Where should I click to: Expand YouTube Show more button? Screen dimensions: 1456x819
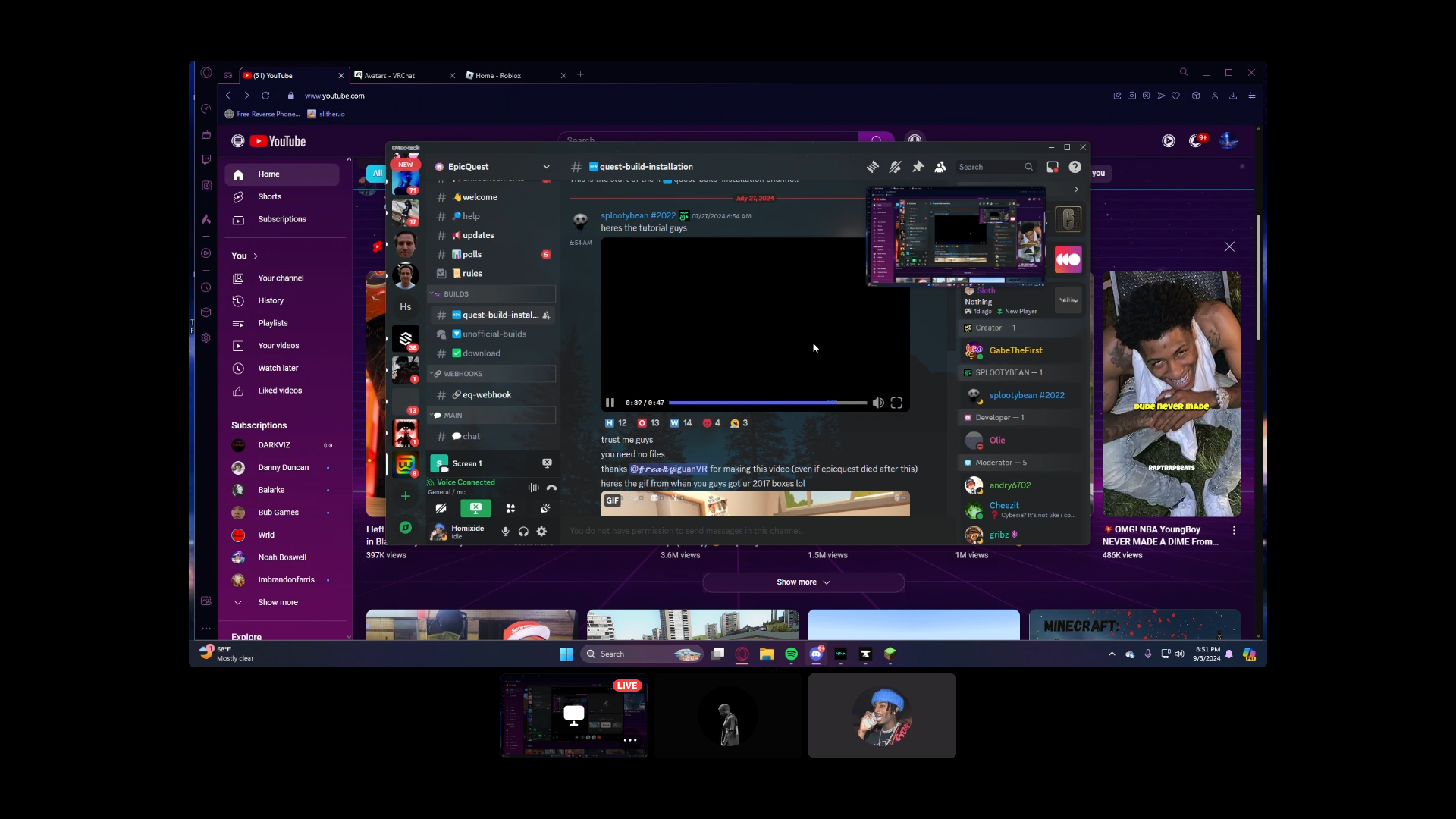coord(803,582)
